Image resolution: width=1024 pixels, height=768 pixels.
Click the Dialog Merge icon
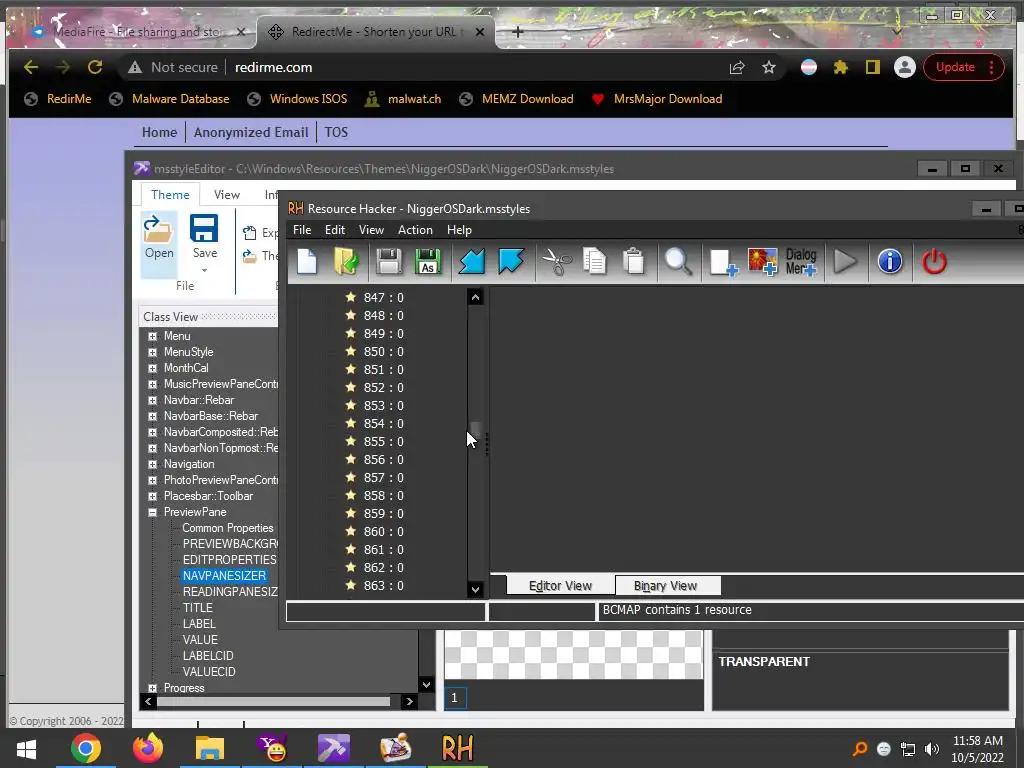pyautogui.click(x=801, y=262)
